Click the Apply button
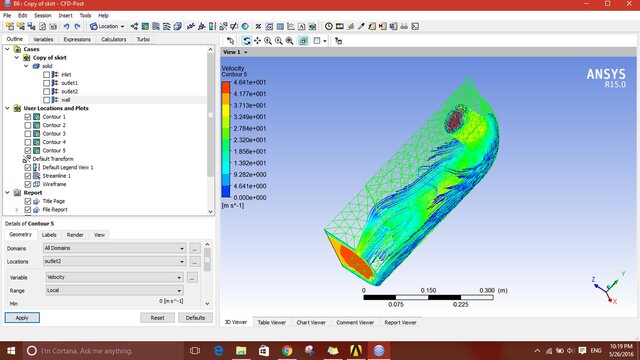The image size is (640, 360). pos(22,318)
